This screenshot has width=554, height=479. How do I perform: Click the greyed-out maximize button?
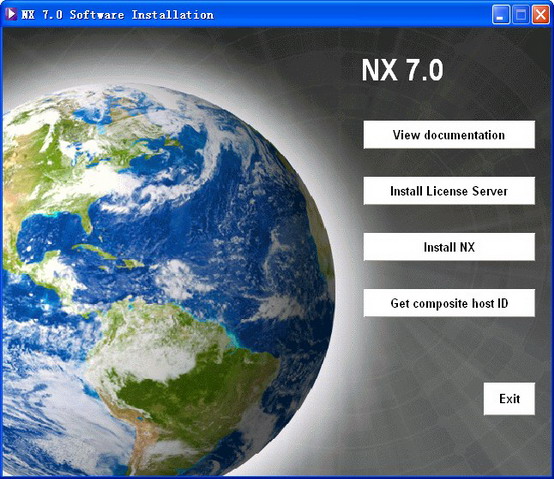(x=521, y=15)
